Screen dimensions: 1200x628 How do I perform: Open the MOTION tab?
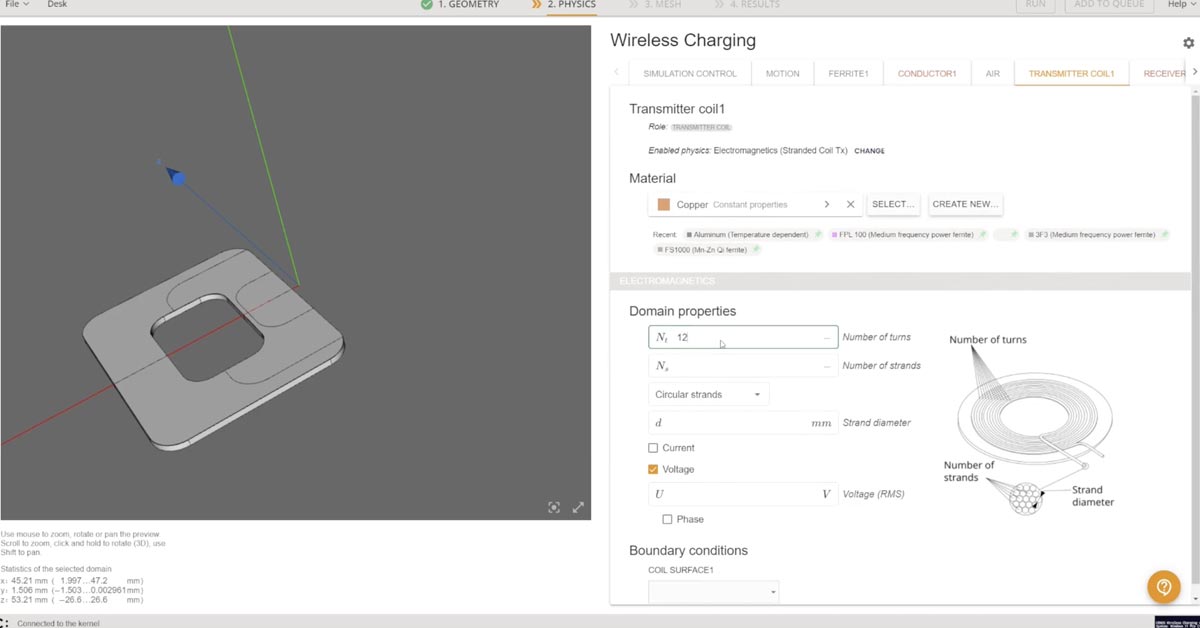[x=783, y=72]
